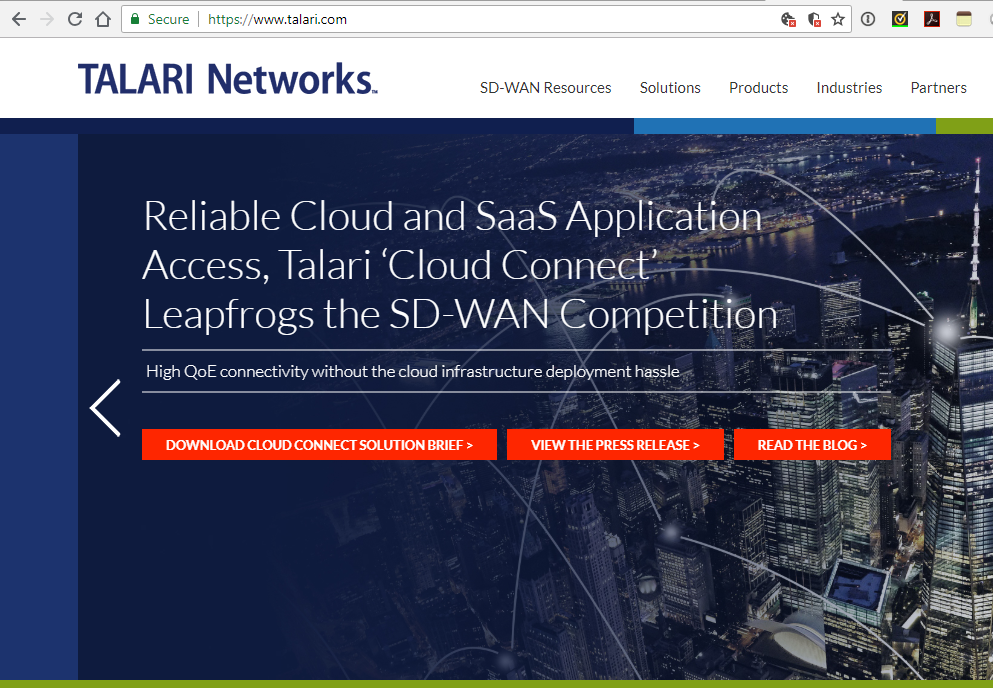The width and height of the screenshot is (993, 688).
Task: Click the Read the Blog button
Action: click(812, 445)
